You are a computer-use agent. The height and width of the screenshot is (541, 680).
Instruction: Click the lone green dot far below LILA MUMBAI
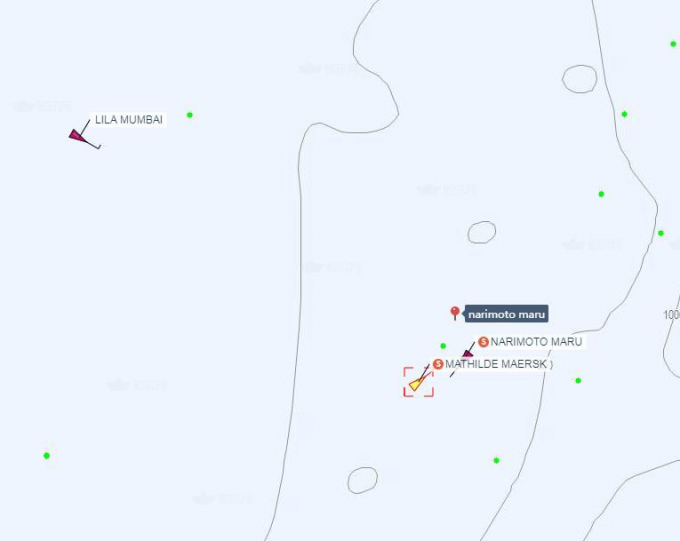[x=46, y=456]
